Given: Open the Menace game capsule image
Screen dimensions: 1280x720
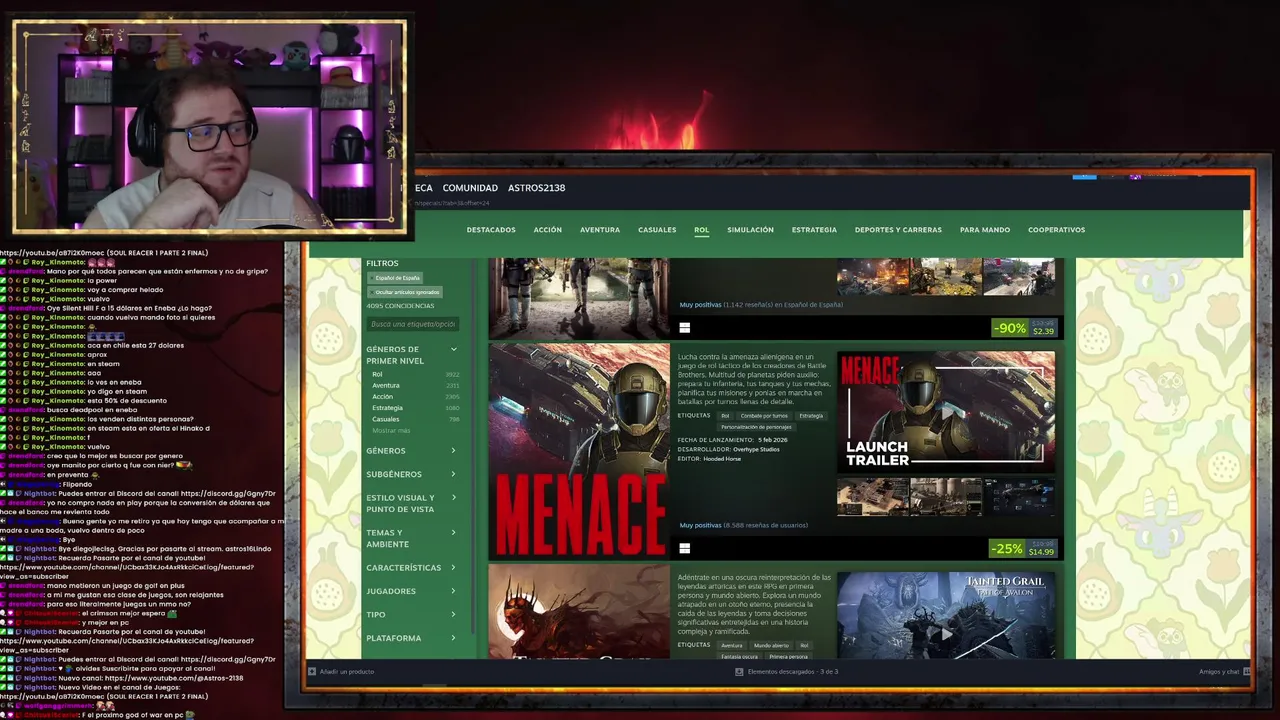Looking at the screenshot, I should click(579, 450).
